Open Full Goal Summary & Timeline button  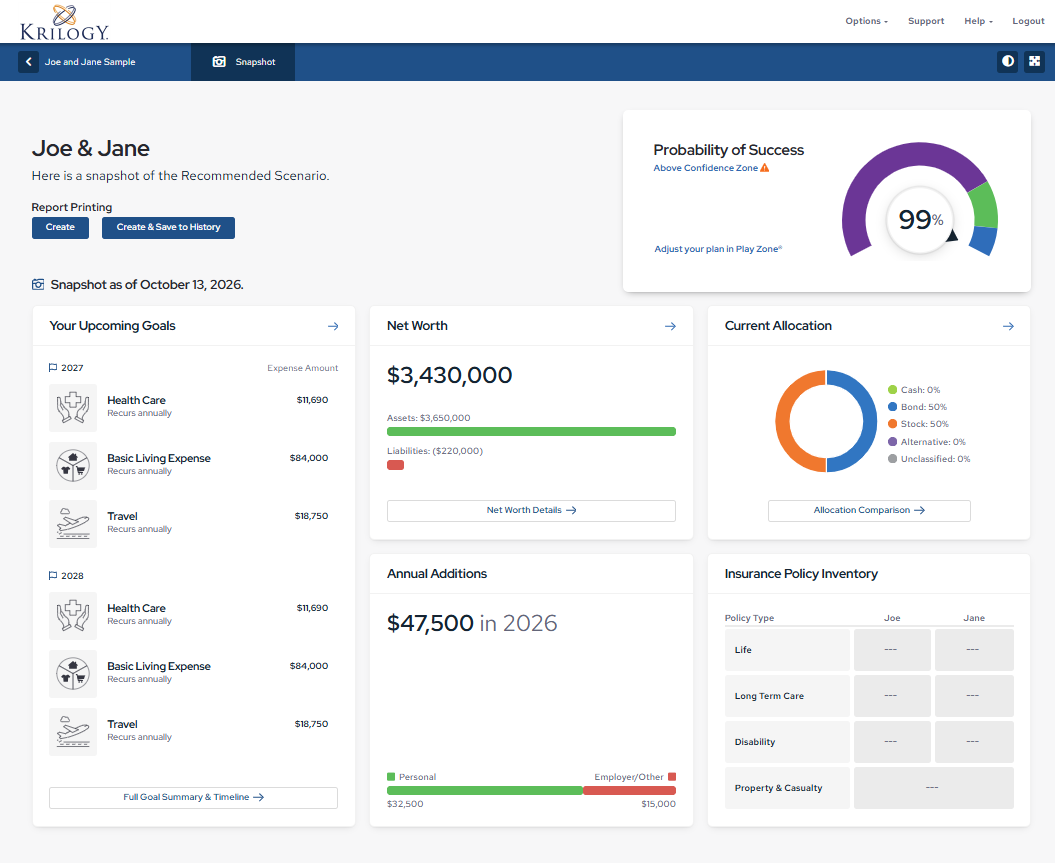[x=193, y=798]
